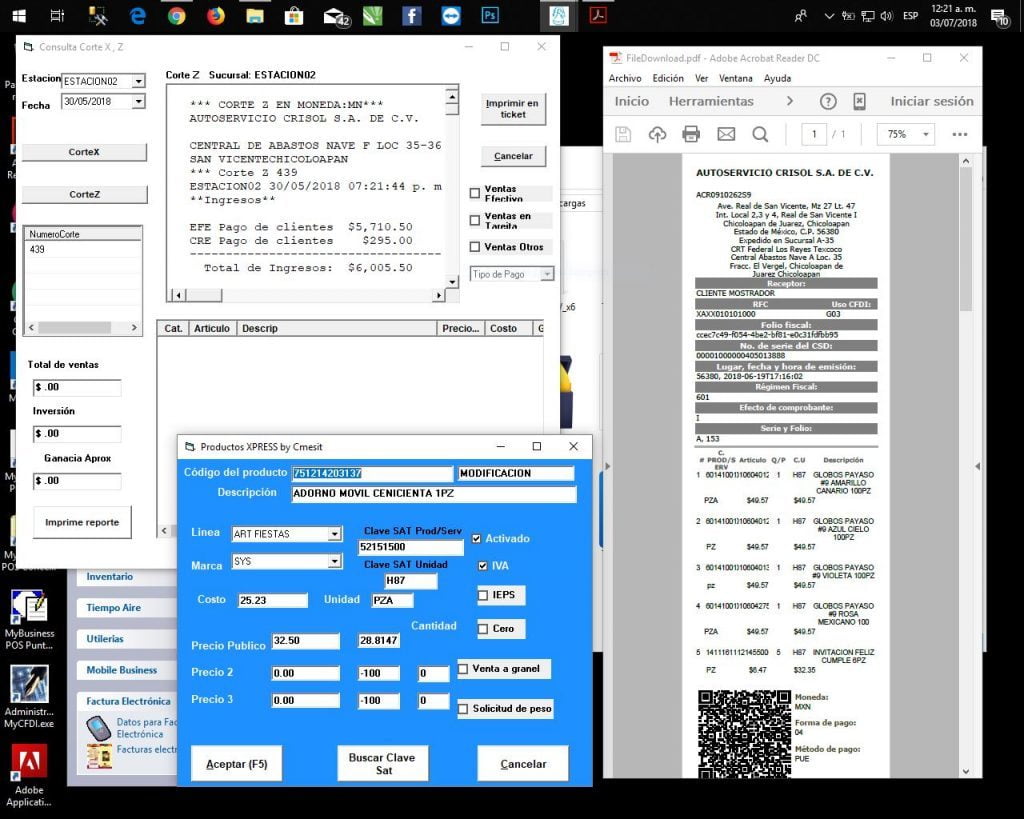The height and width of the screenshot is (819, 1024).
Task: Click the volume icon in system tray
Action: coord(886,16)
